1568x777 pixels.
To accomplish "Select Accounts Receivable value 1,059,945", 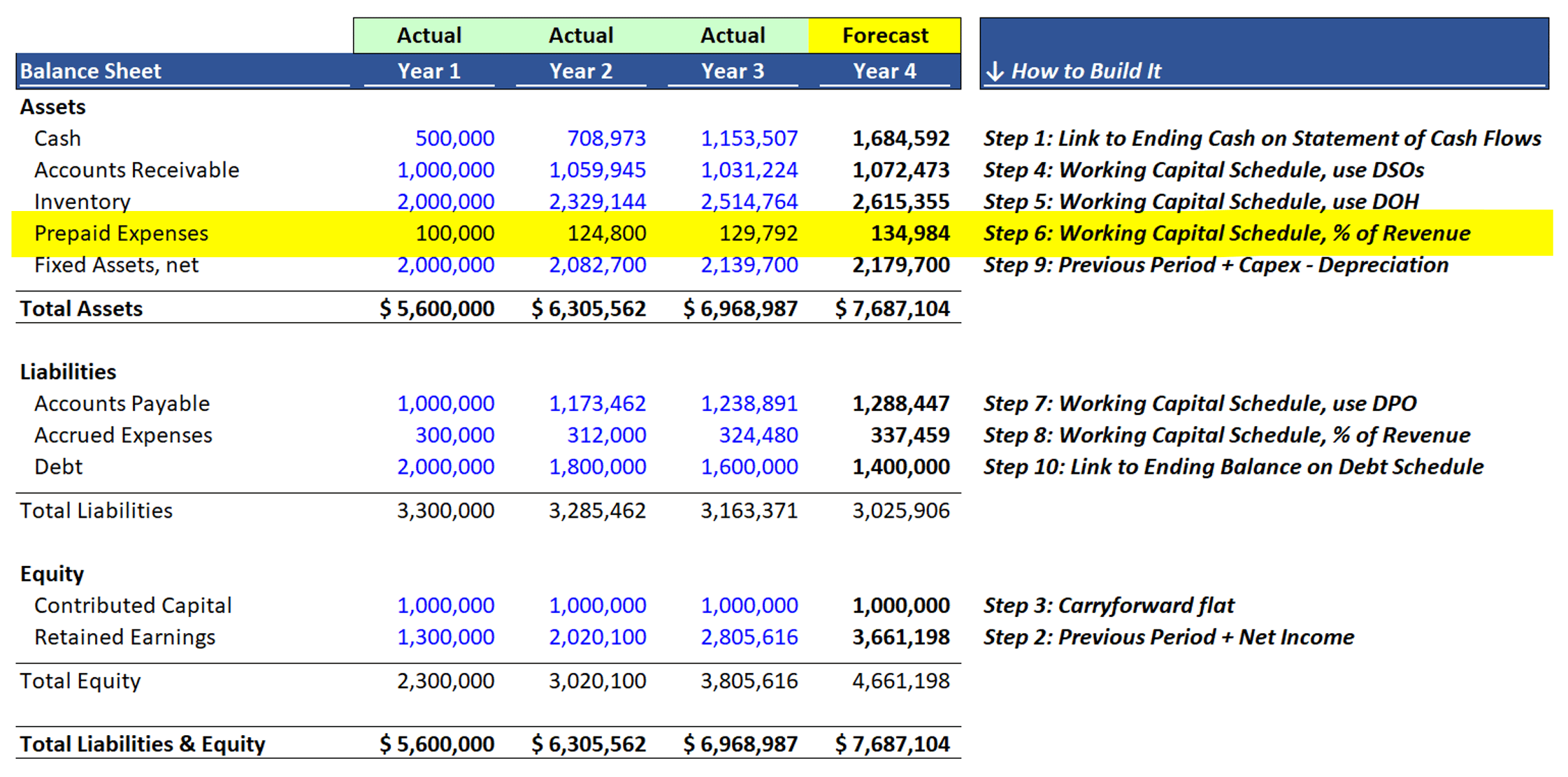I will 597,170.
